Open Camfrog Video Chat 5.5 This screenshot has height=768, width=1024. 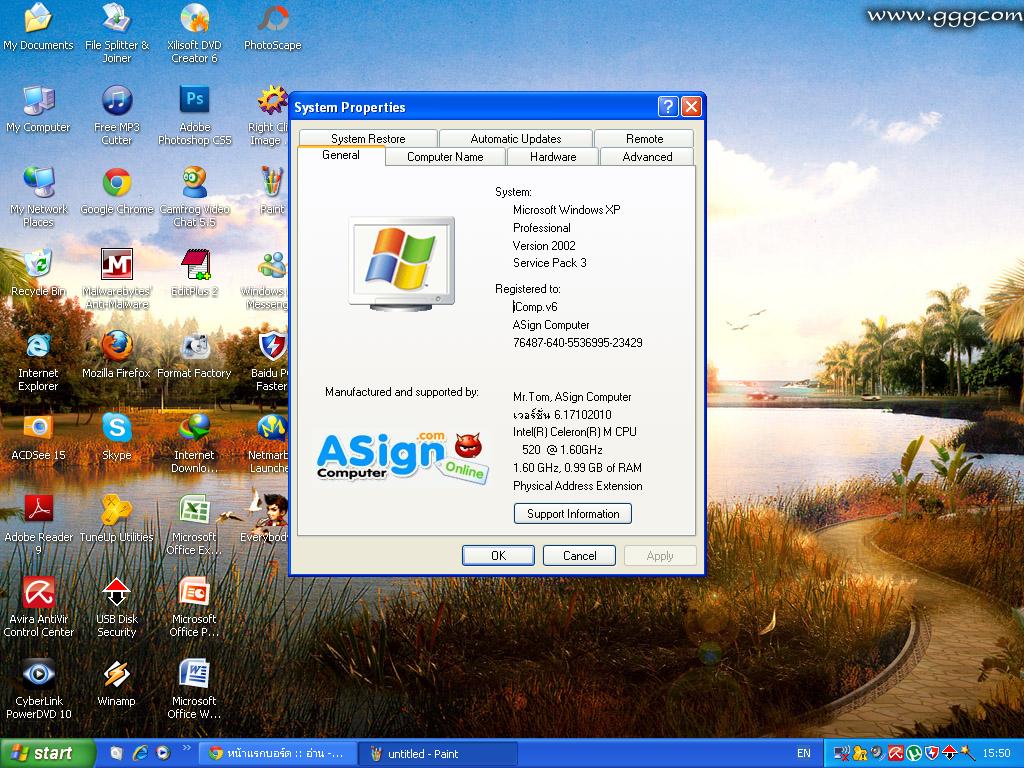(x=195, y=197)
